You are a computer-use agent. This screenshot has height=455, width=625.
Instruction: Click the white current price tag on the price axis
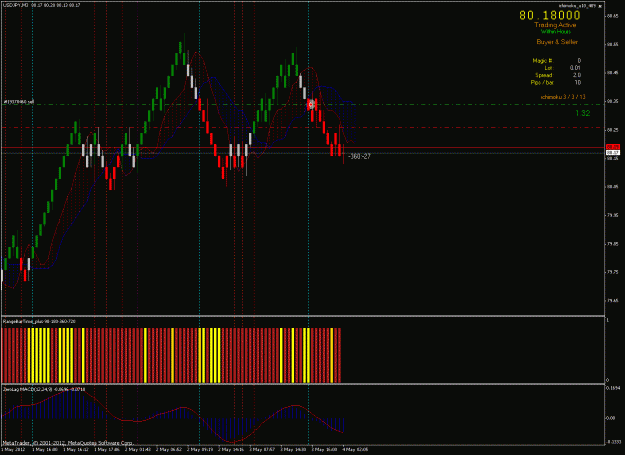[x=613, y=153]
